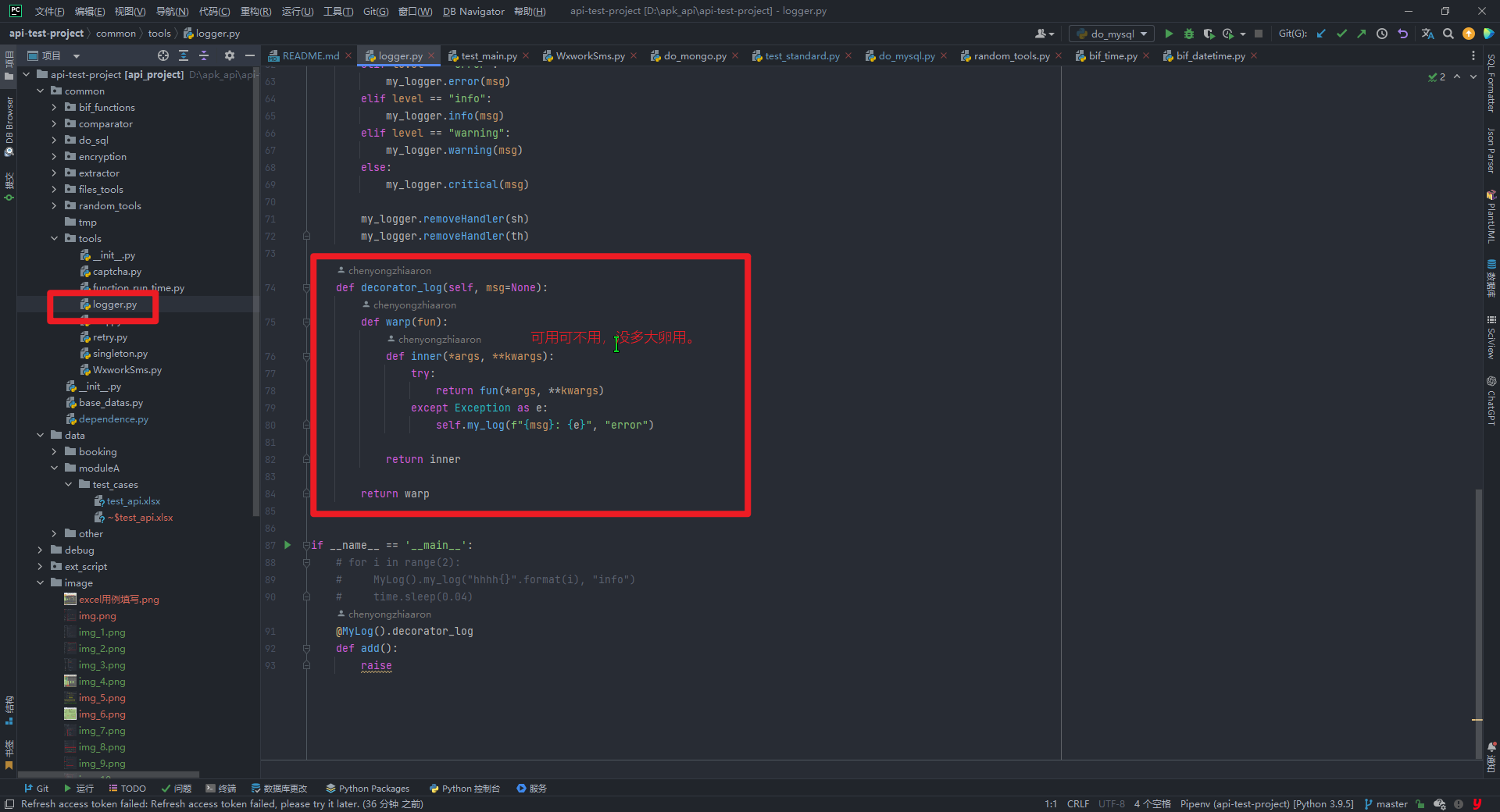Run the do_mysql configuration with the green play button

point(1169,34)
